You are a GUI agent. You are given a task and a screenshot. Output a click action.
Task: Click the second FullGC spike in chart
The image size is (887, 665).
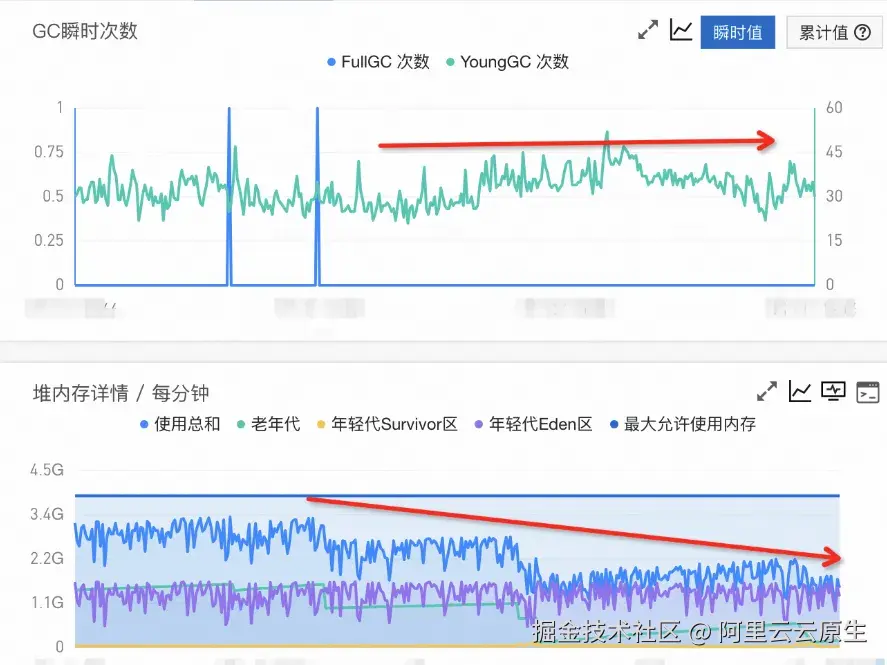(317, 195)
